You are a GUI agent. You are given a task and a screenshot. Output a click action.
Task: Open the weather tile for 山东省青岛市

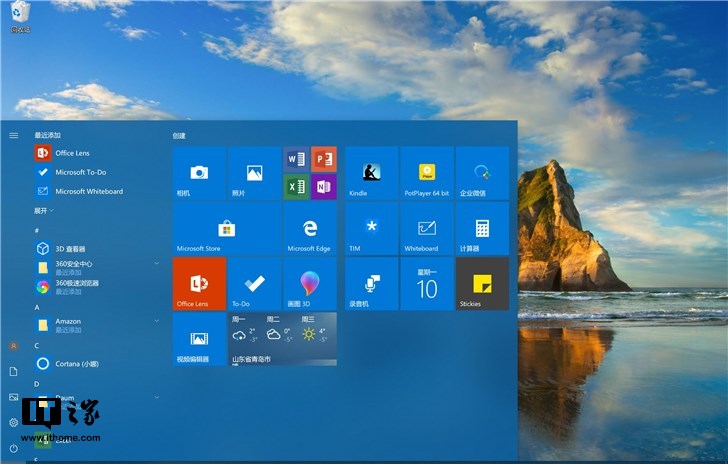pyautogui.click(x=282, y=339)
